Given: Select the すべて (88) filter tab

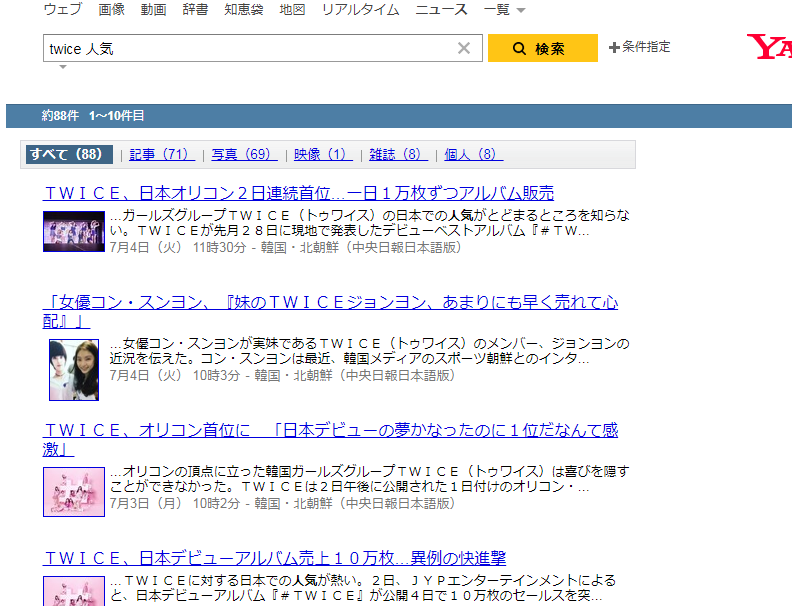Looking at the screenshot, I should 67,154.
